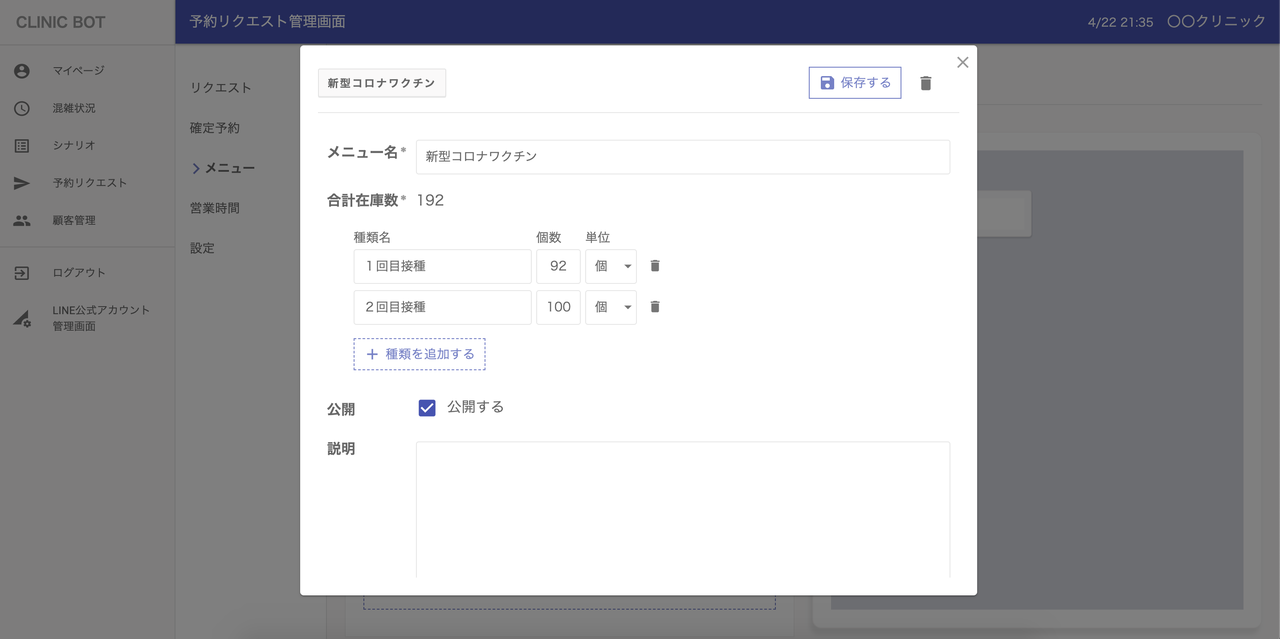Click the 説明 description text area
This screenshot has width=1280, height=639.
[x=682, y=508]
